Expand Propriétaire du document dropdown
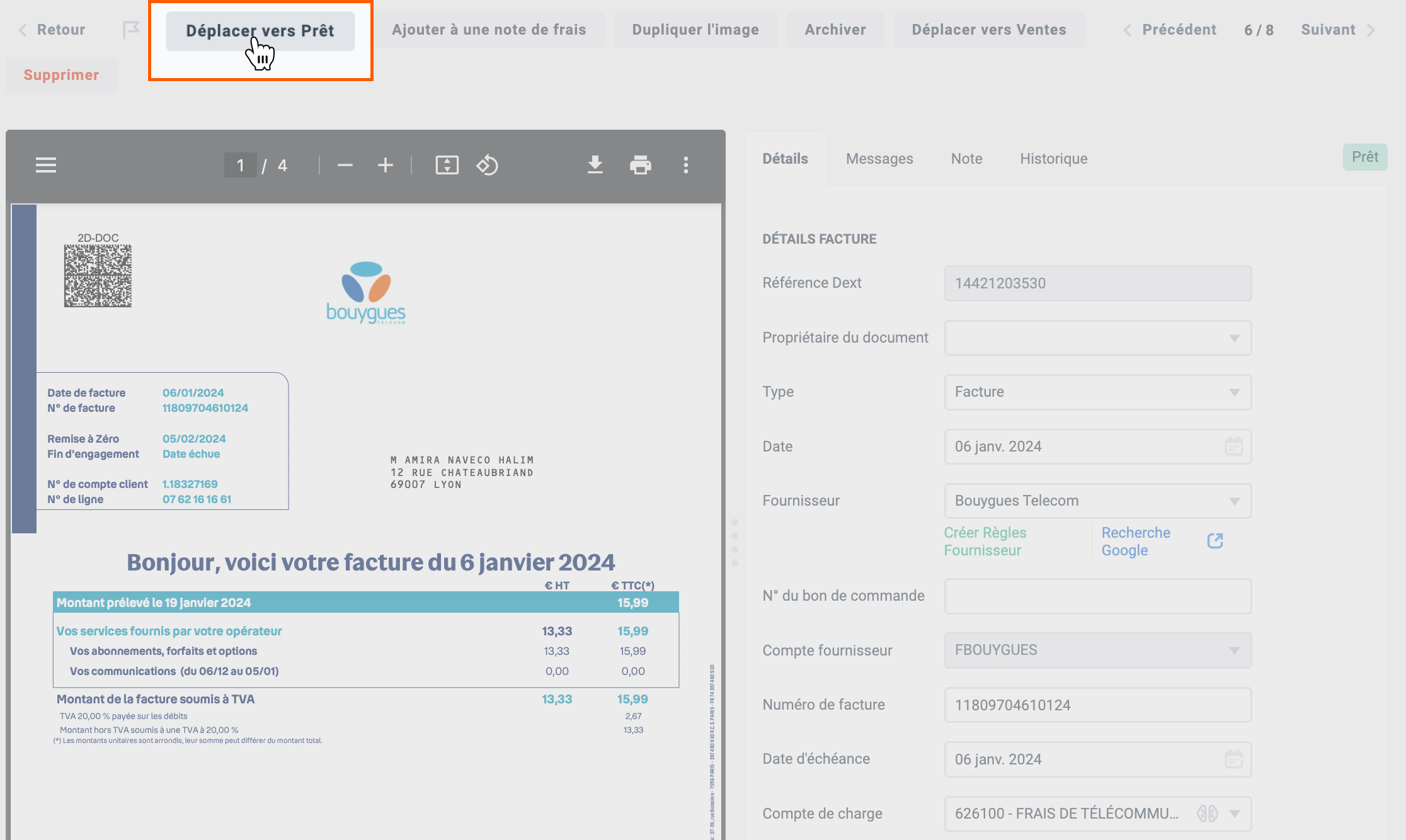1406x840 pixels. coord(1097,338)
